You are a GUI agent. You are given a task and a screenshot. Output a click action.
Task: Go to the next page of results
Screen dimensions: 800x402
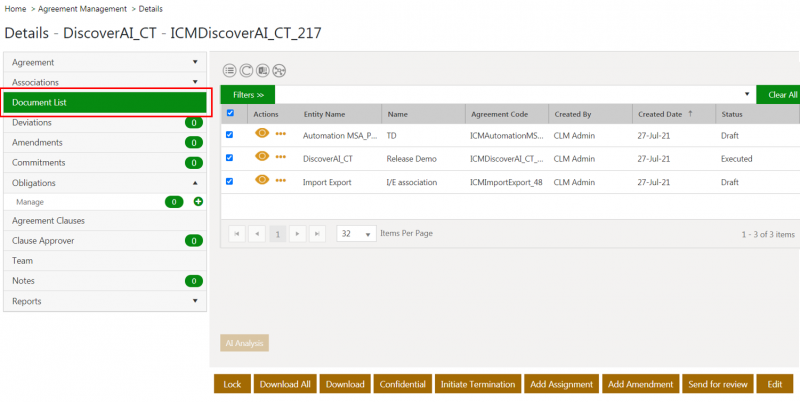tap(297, 234)
